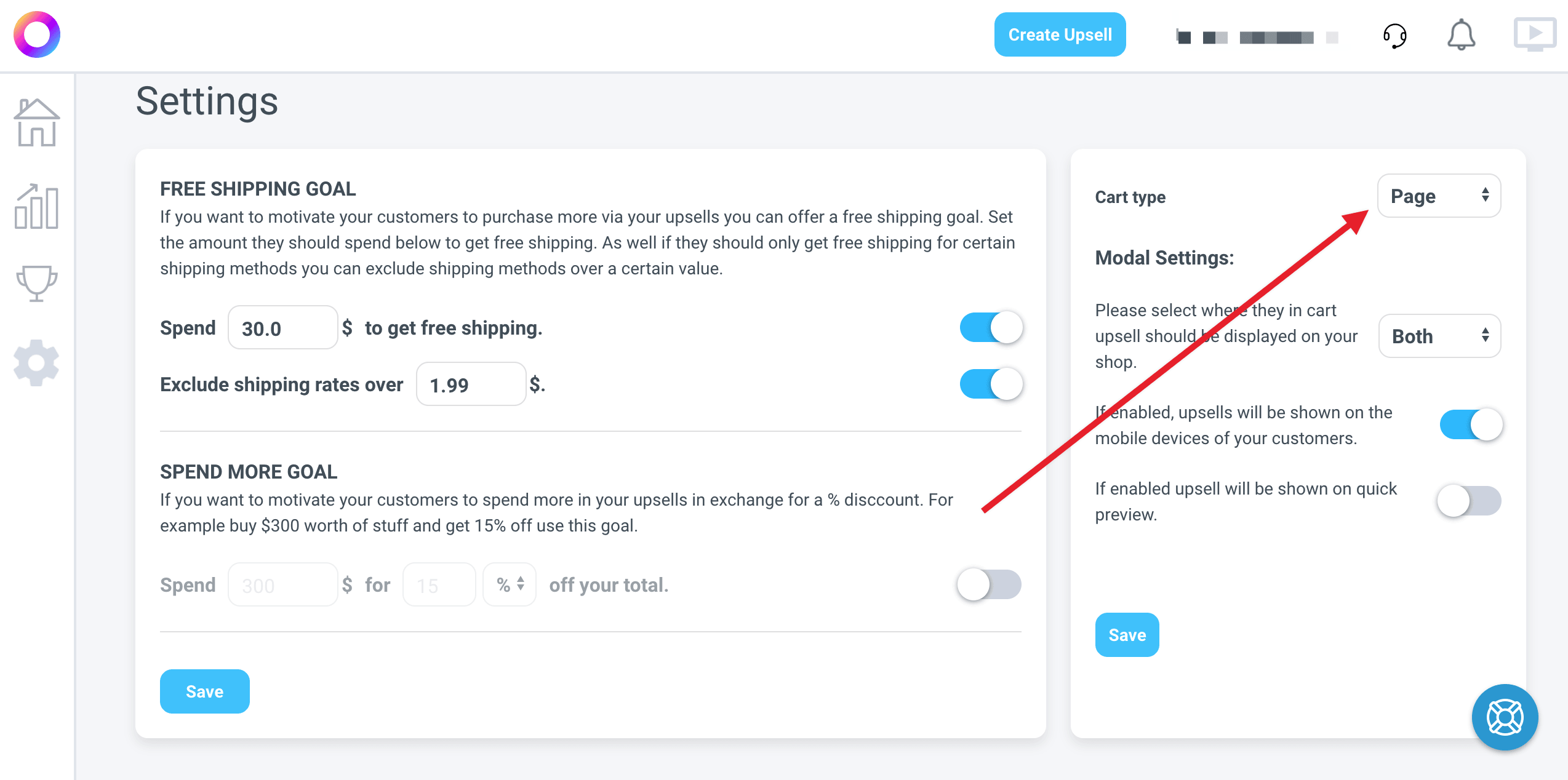This screenshot has height=780, width=1568.
Task: Click the exclude rates field showing 1.99
Action: tap(471, 384)
